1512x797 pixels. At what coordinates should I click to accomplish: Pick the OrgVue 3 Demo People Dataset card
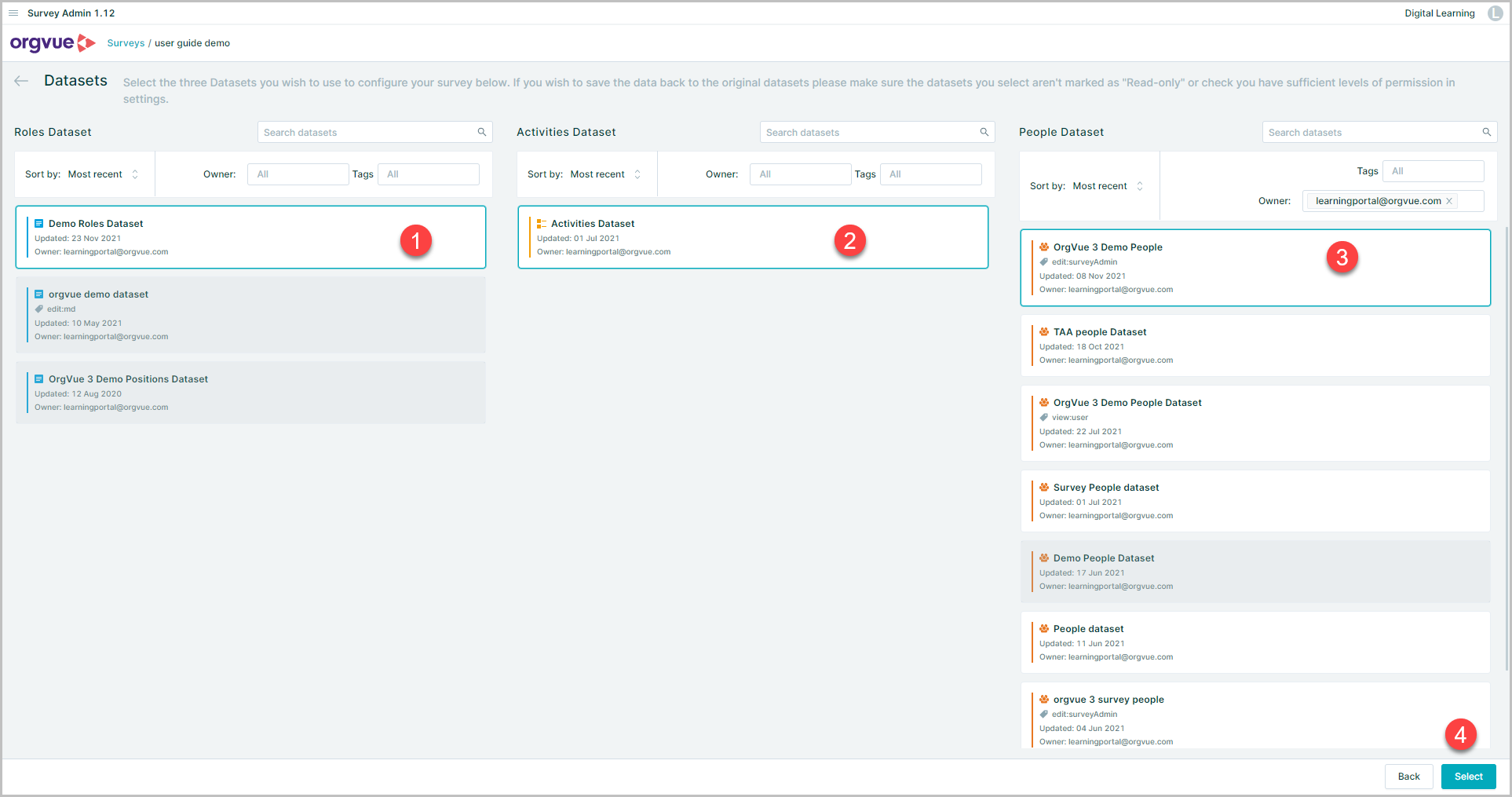pyautogui.click(x=1255, y=423)
